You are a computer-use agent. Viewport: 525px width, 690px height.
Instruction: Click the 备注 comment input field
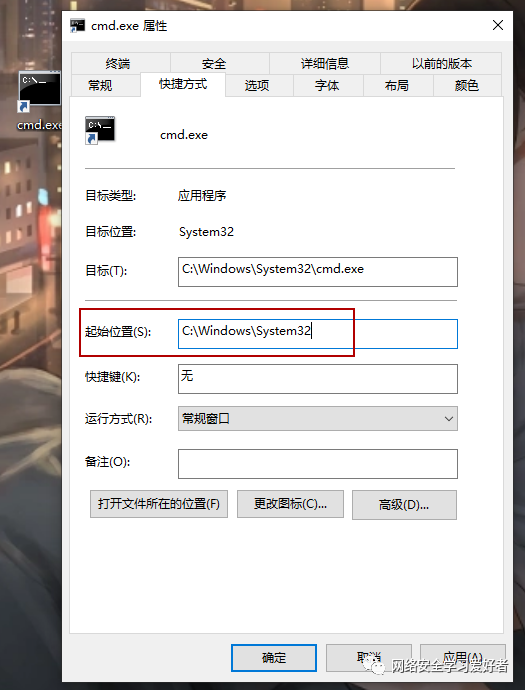(x=318, y=464)
